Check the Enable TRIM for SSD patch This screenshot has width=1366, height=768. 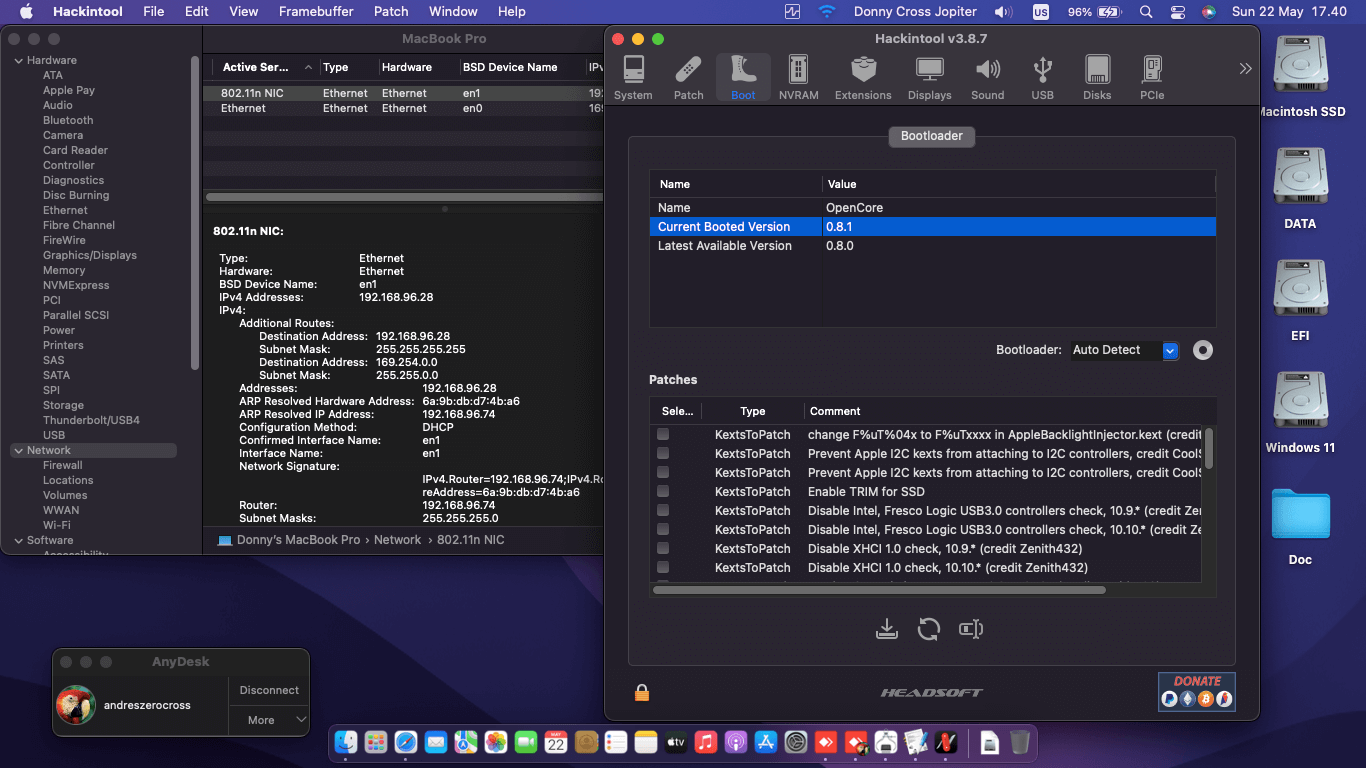(663, 492)
